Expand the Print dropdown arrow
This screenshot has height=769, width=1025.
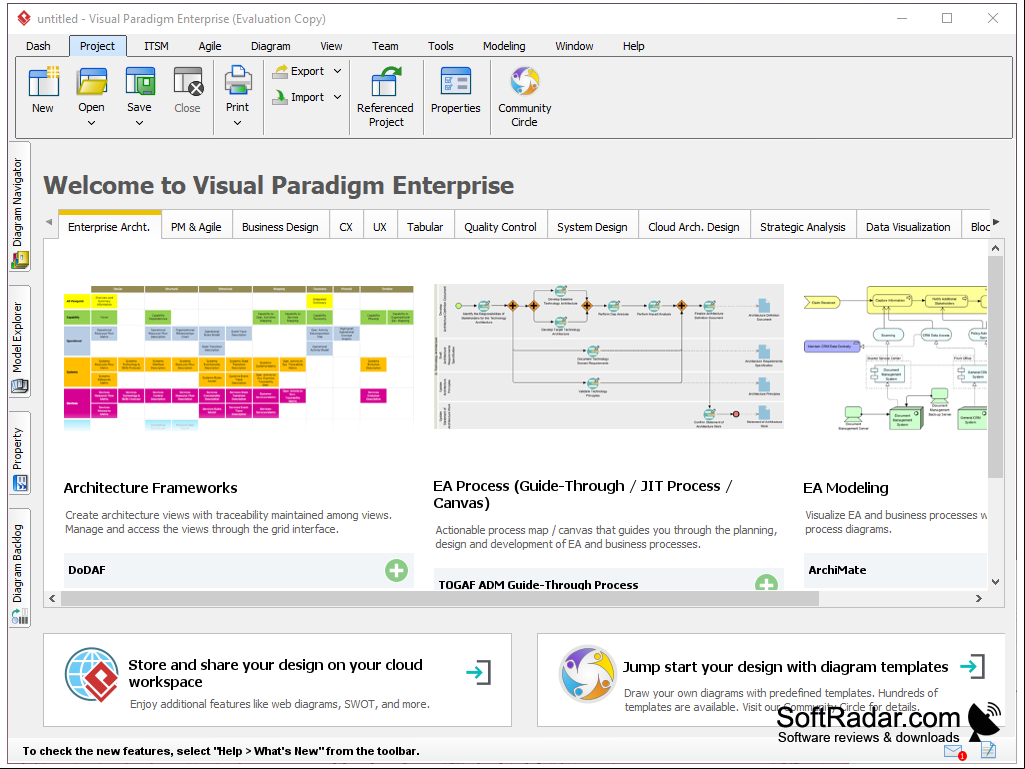pyautogui.click(x=237, y=123)
